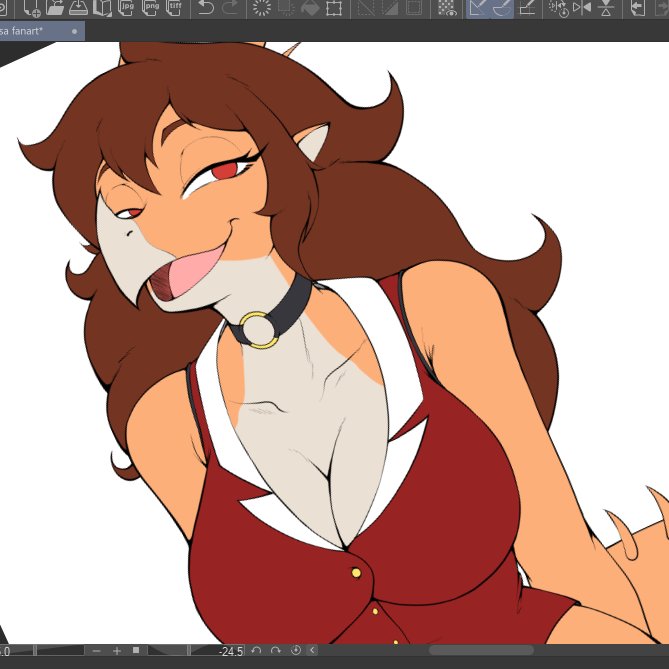Flip the canvas horizontally

coord(582,8)
